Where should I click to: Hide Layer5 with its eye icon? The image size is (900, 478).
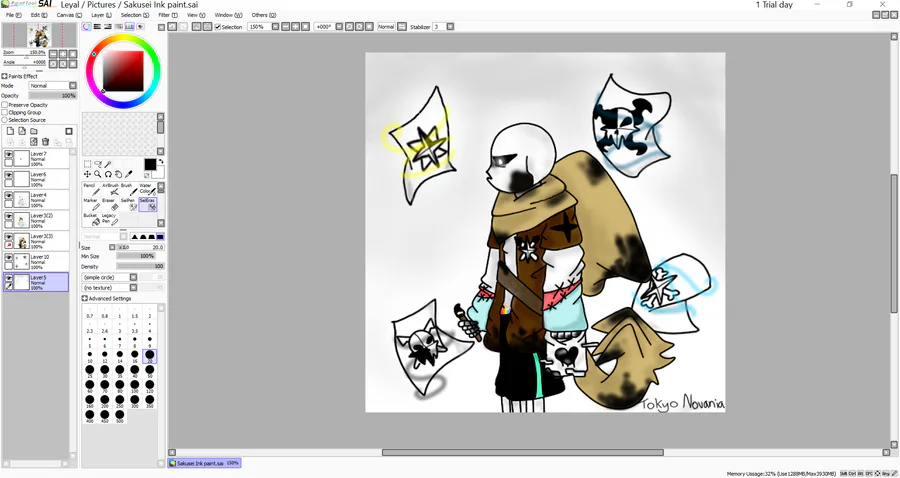[x=9, y=278]
